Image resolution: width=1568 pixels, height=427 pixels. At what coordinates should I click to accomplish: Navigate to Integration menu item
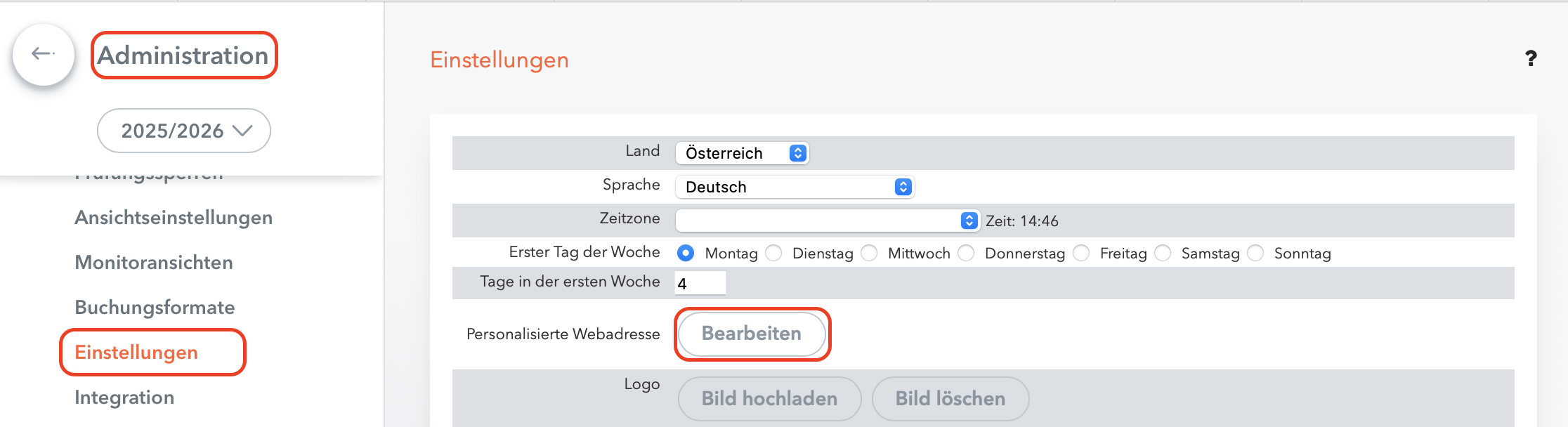tap(124, 398)
